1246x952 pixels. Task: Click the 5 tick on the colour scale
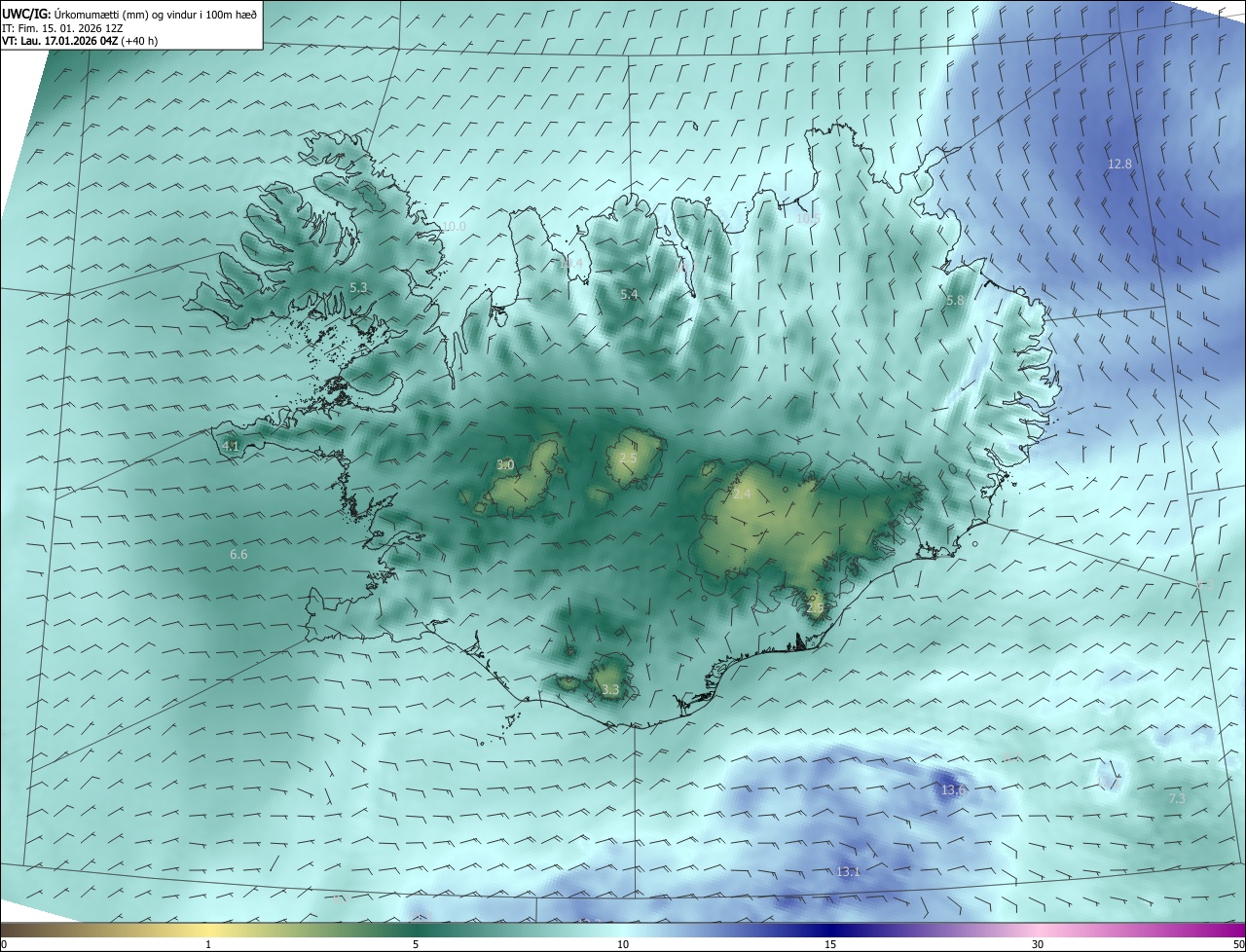pos(416,944)
